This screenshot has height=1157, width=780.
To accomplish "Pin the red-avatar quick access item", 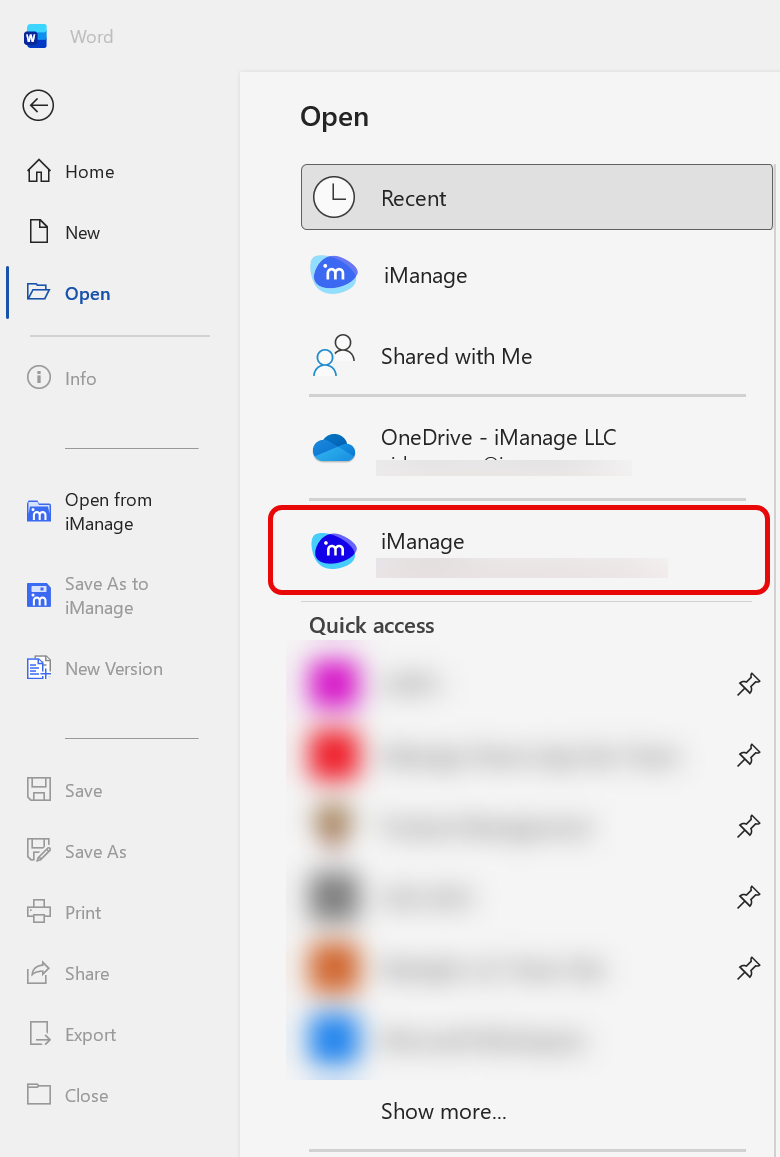I will (748, 755).
